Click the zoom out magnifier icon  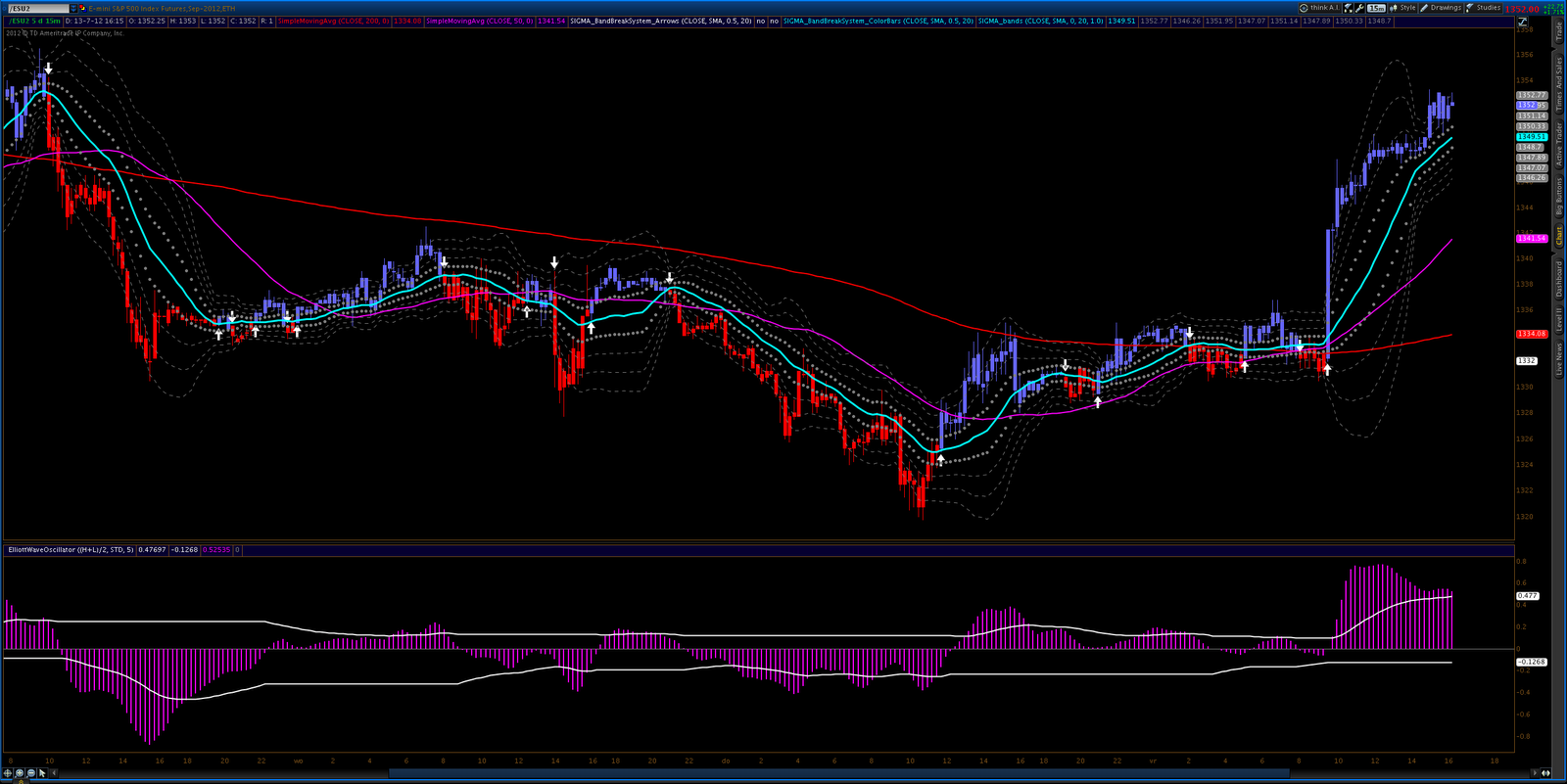coord(31,773)
